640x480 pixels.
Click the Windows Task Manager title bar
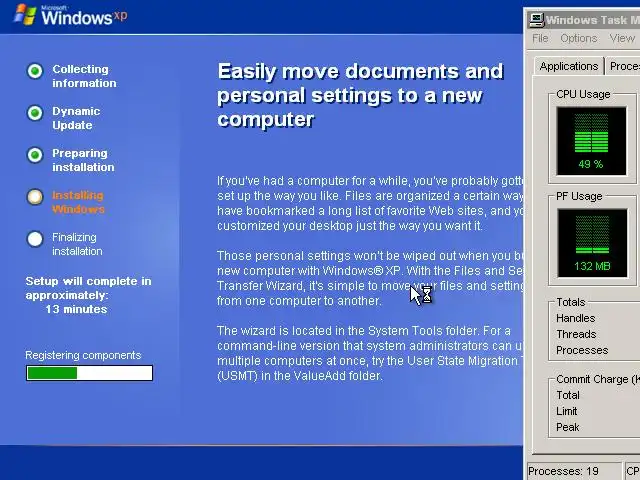click(582, 20)
